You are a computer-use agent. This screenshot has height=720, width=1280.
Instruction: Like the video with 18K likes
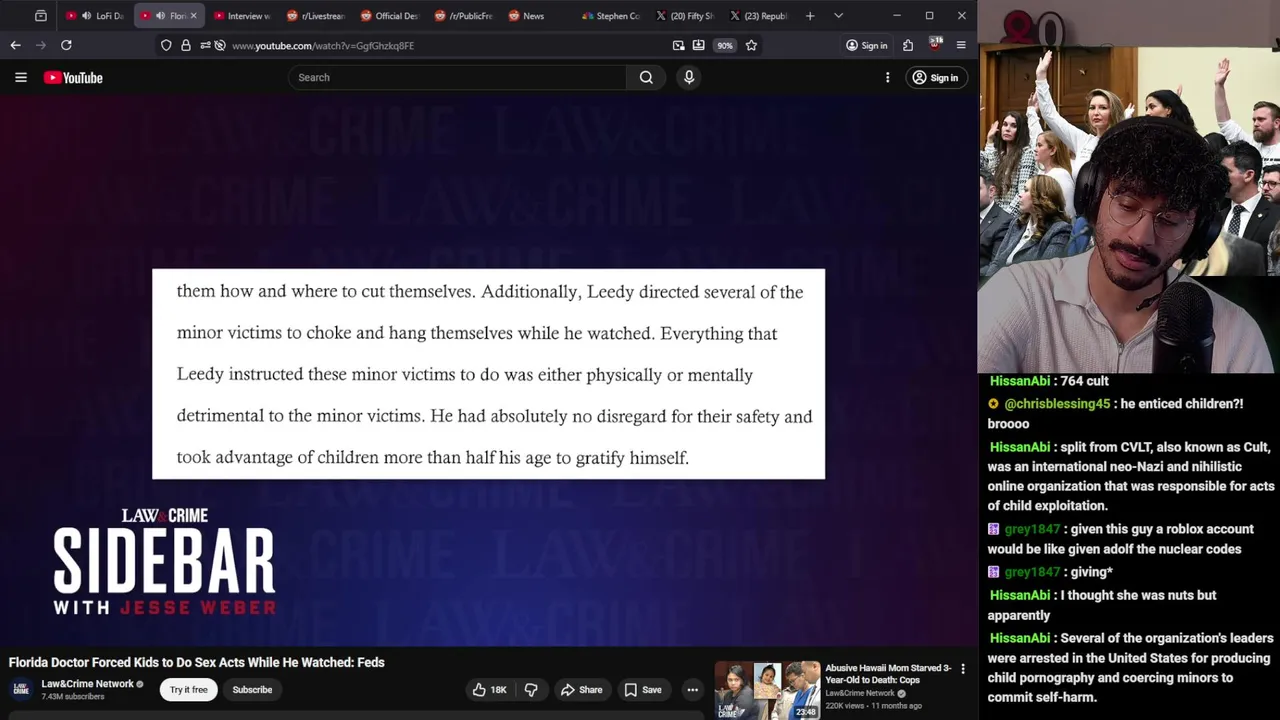(x=490, y=689)
